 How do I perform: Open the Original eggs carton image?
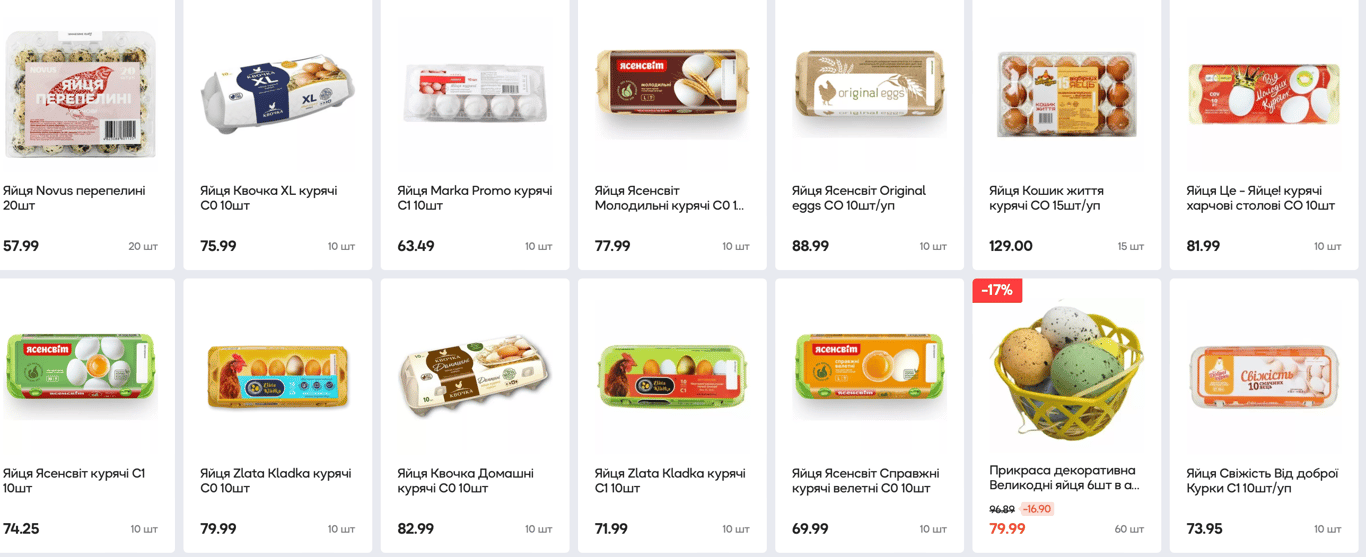coord(869,94)
